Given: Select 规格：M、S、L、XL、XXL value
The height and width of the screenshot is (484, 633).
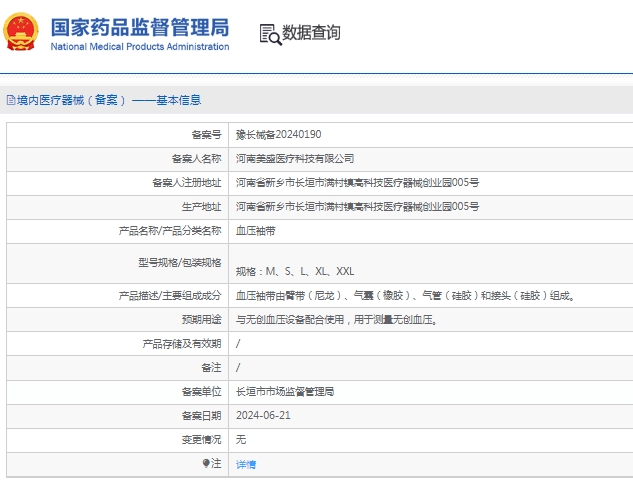Looking at the screenshot, I should pos(295,271).
